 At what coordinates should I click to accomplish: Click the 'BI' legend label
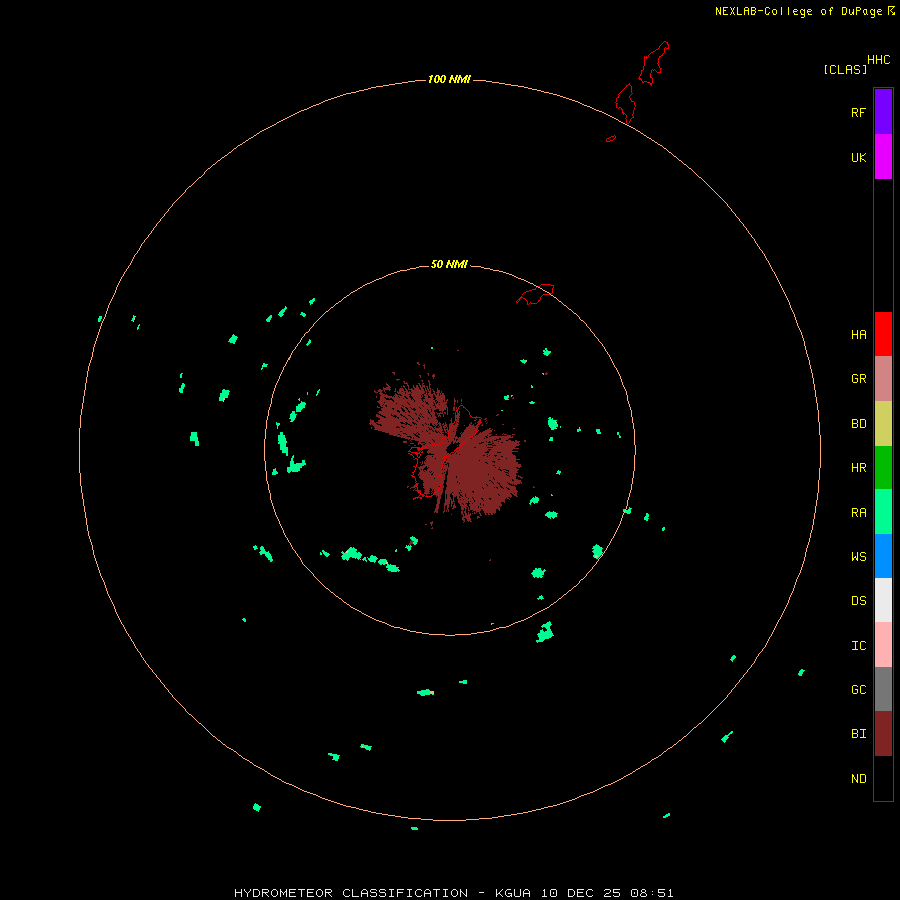pyautogui.click(x=858, y=734)
